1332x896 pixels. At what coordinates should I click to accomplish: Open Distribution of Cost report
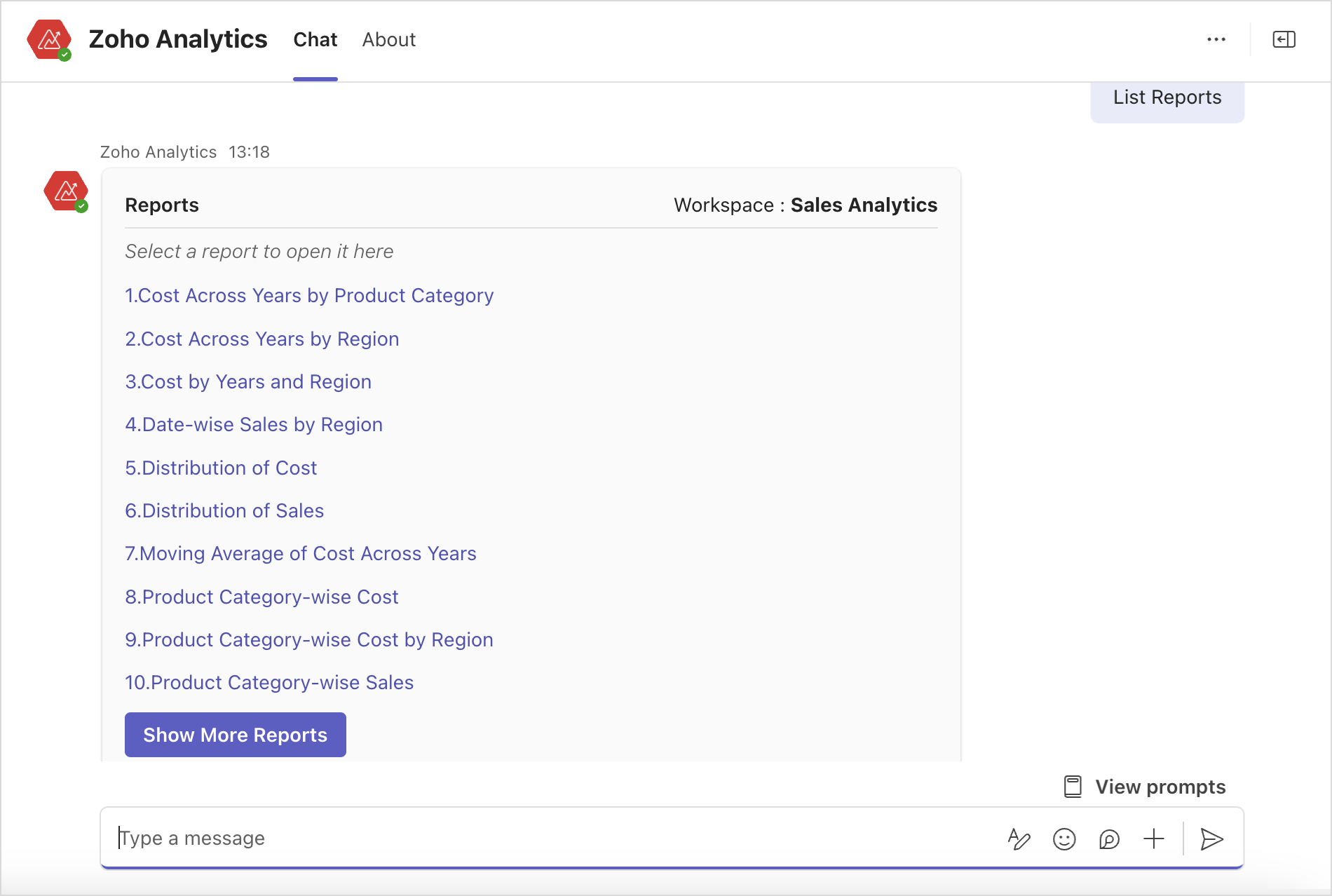[x=221, y=468]
